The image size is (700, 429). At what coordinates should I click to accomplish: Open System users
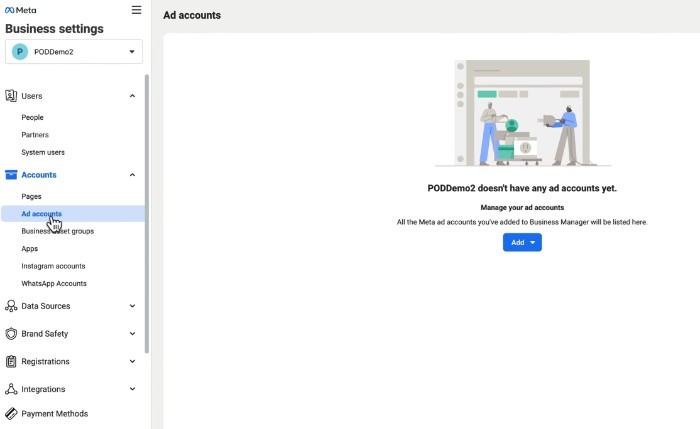(x=43, y=152)
